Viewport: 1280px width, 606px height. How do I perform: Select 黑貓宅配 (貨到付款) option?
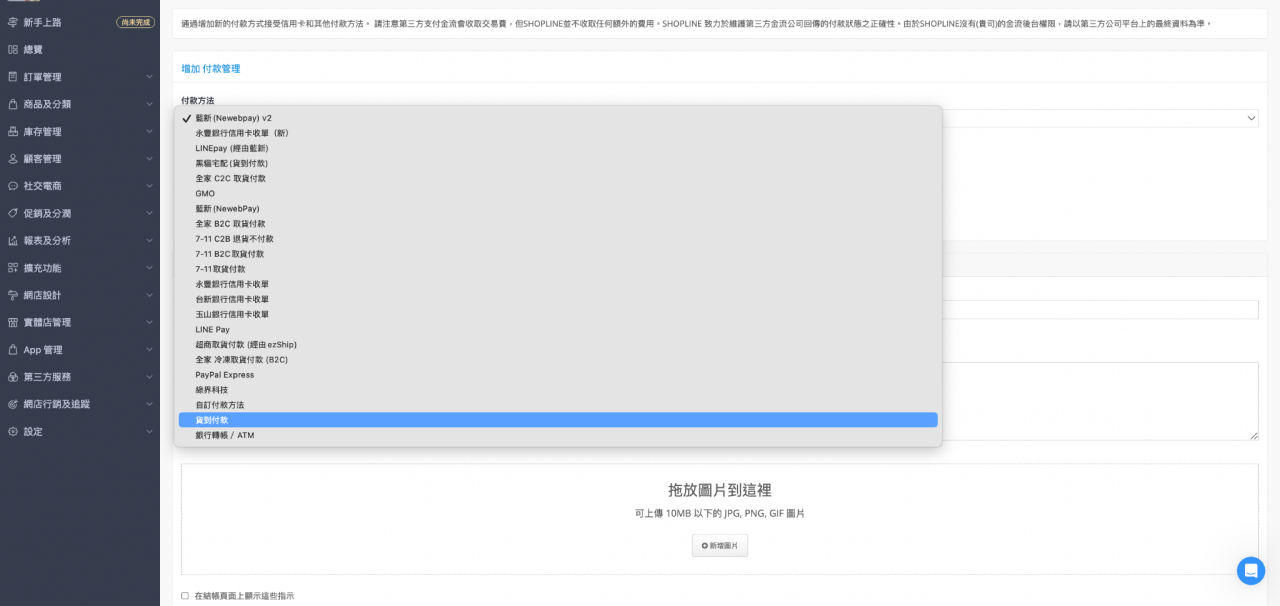point(558,163)
